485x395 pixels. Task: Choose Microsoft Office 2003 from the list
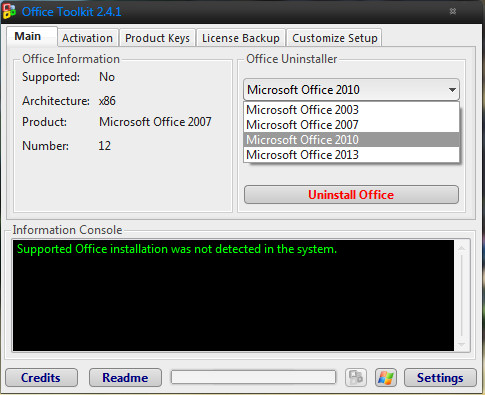click(351, 110)
